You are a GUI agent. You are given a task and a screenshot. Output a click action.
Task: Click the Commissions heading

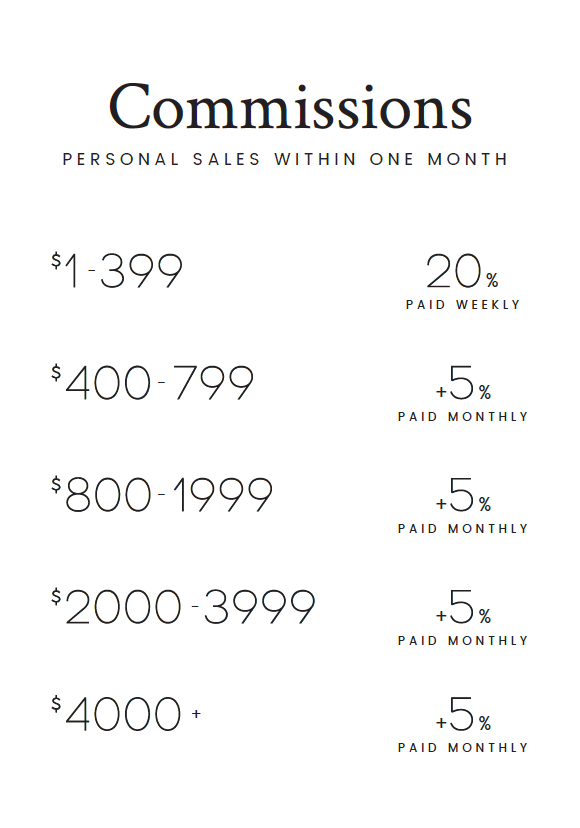290,106
